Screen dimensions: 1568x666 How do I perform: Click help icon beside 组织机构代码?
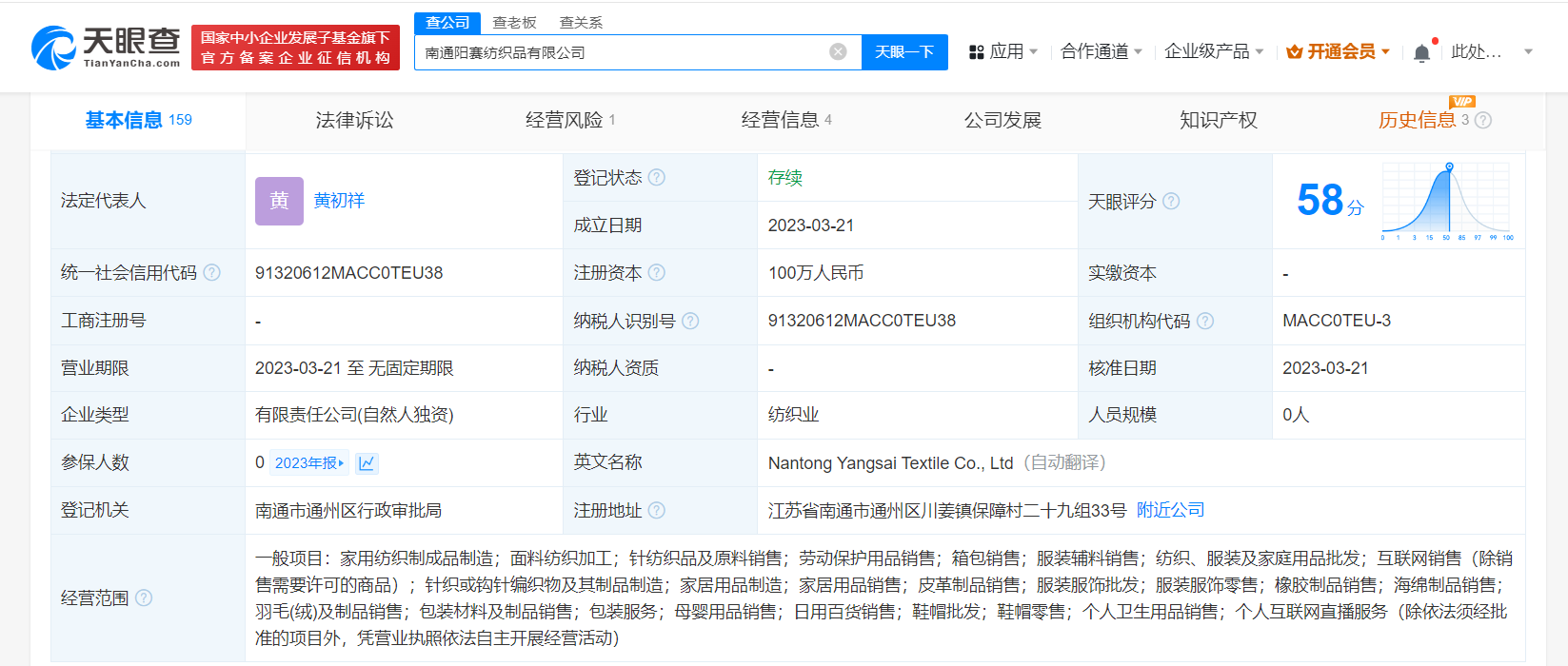1205,321
